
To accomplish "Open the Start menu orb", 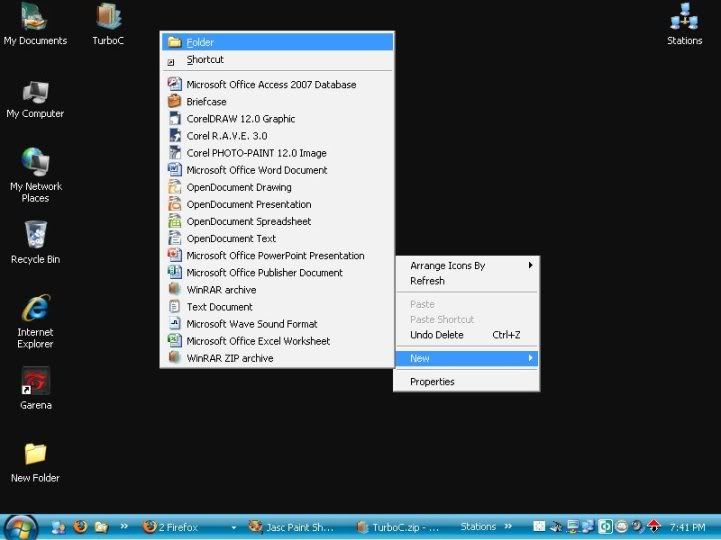I will click(19, 528).
